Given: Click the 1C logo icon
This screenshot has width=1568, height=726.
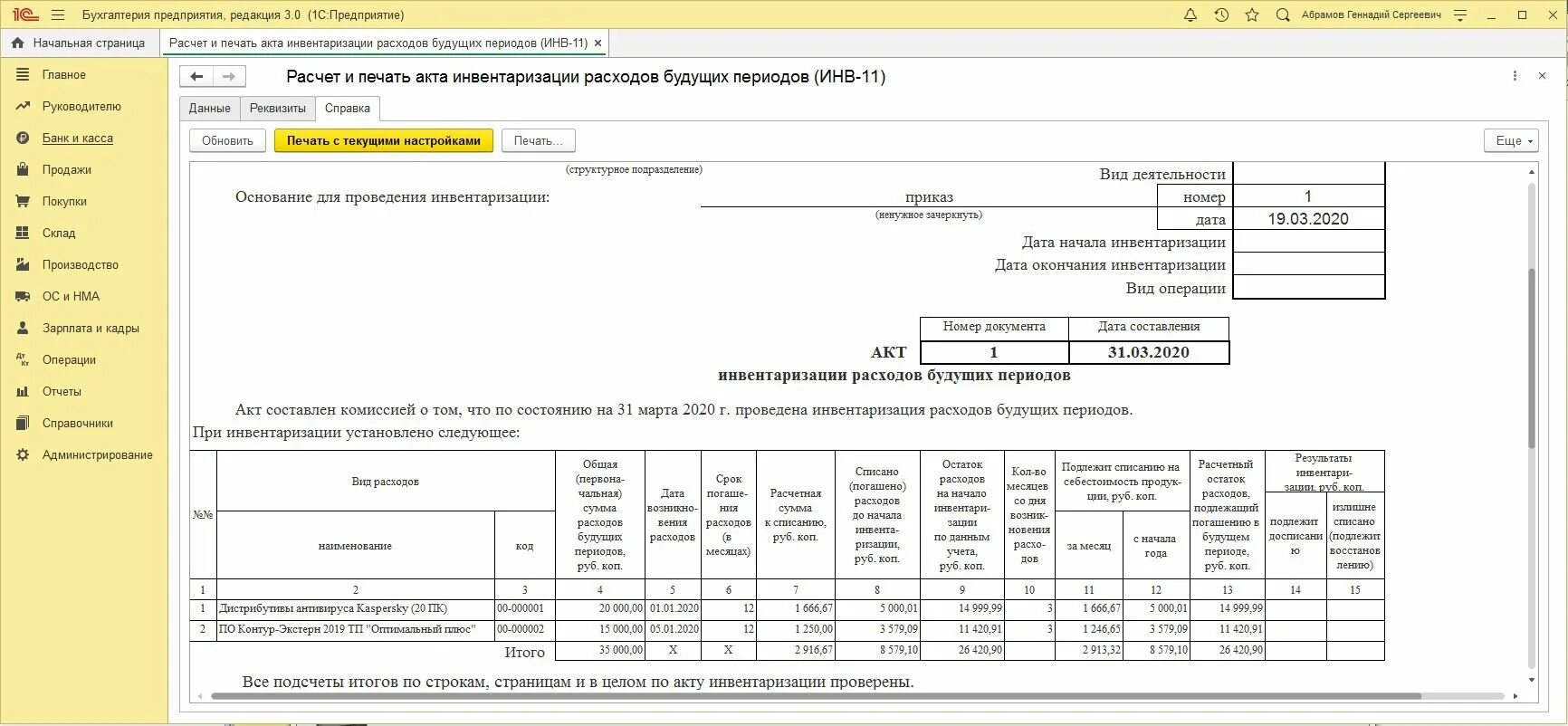Looking at the screenshot, I should [x=24, y=15].
